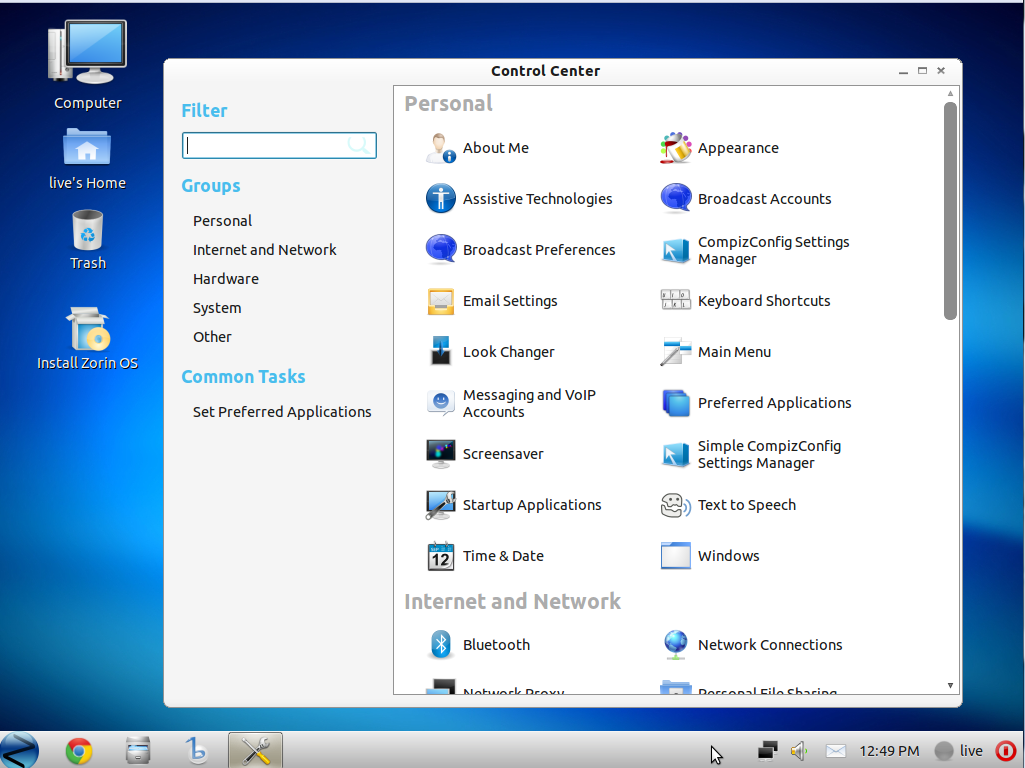Open Startup Applications
The height and width of the screenshot is (768, 1025).
coord(531,505)
